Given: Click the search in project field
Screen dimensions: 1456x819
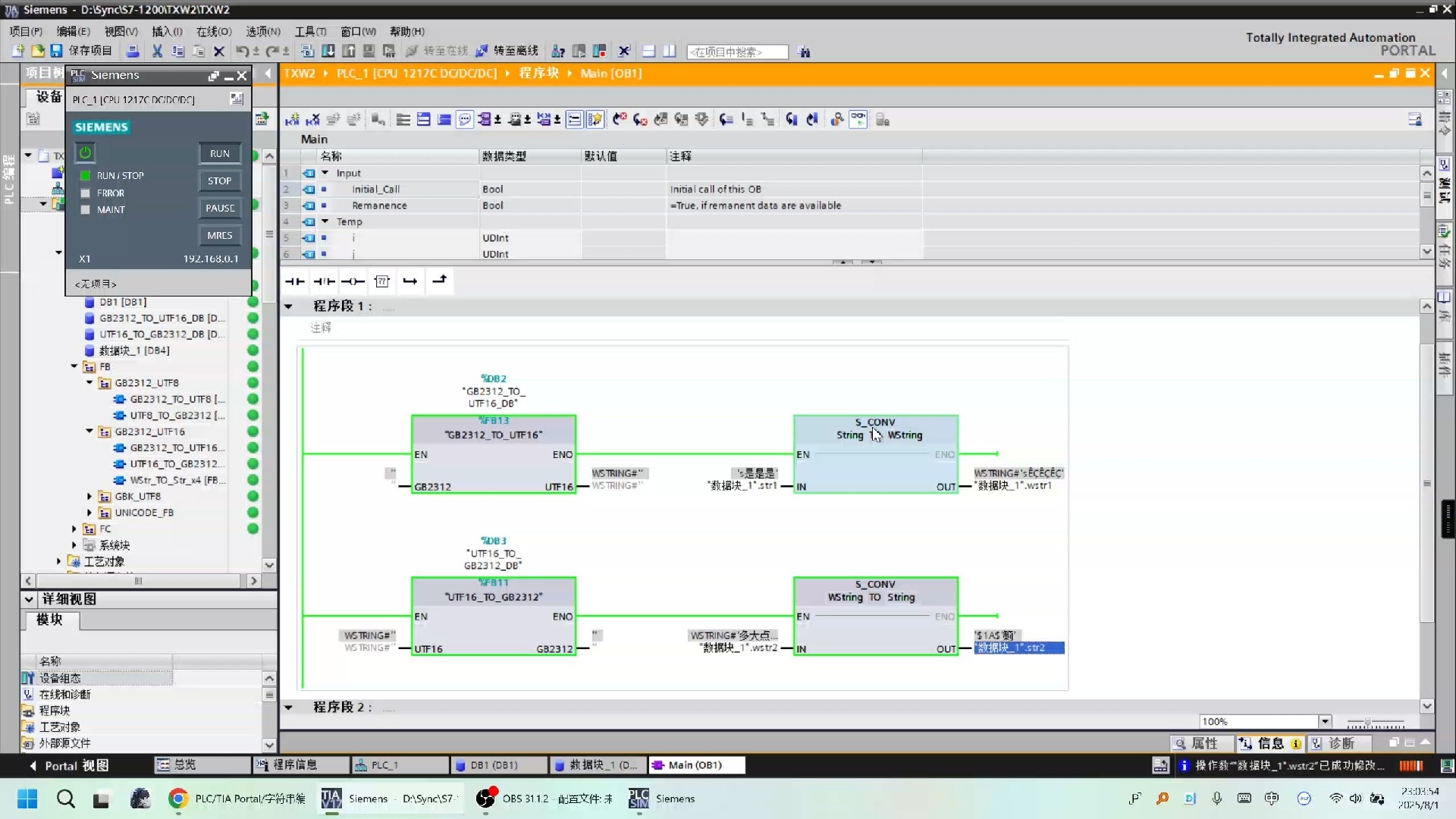Looking at the screenshot, I should (x=737, y=52).
